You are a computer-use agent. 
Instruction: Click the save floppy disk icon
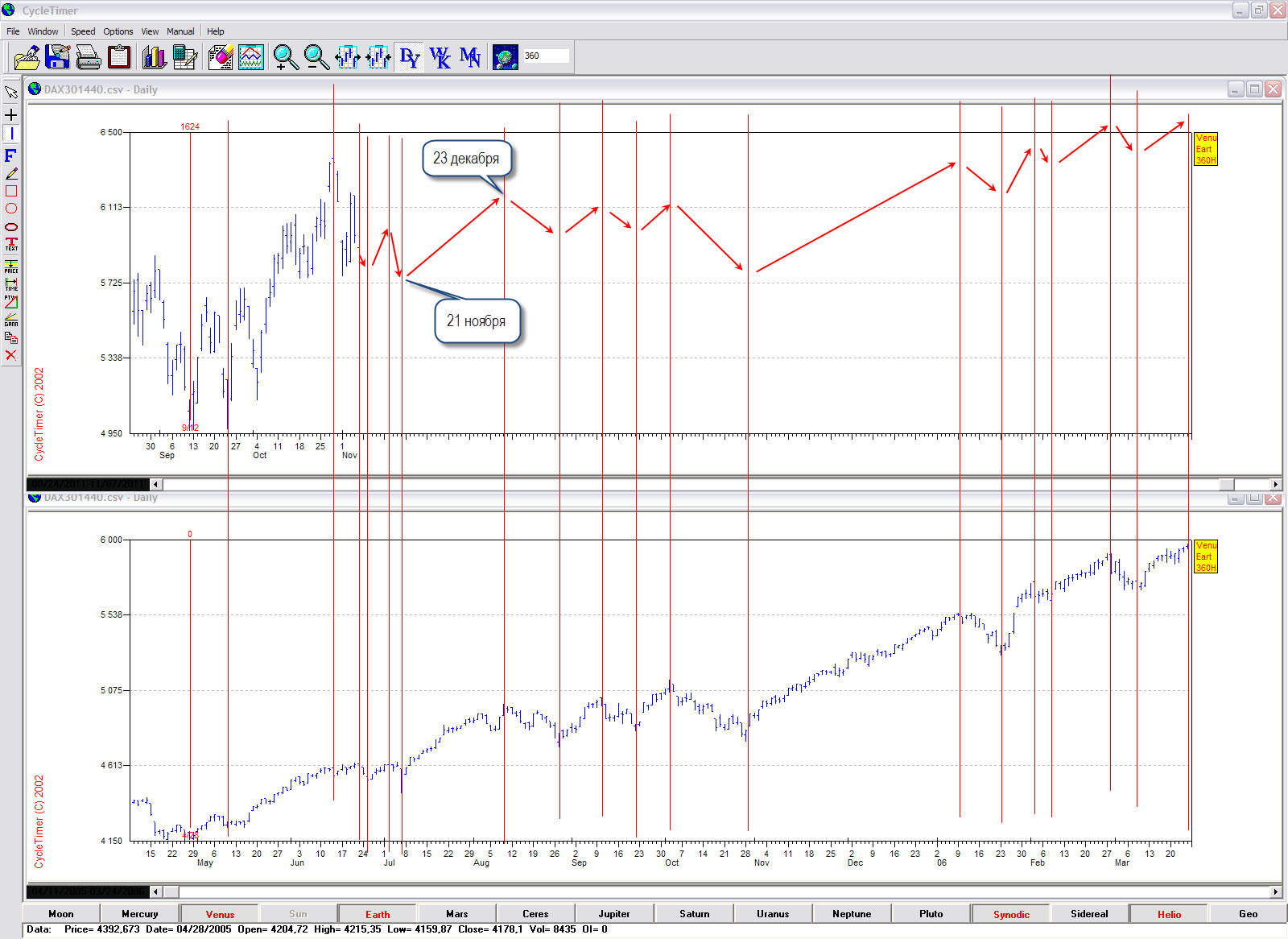pos(57,57)
